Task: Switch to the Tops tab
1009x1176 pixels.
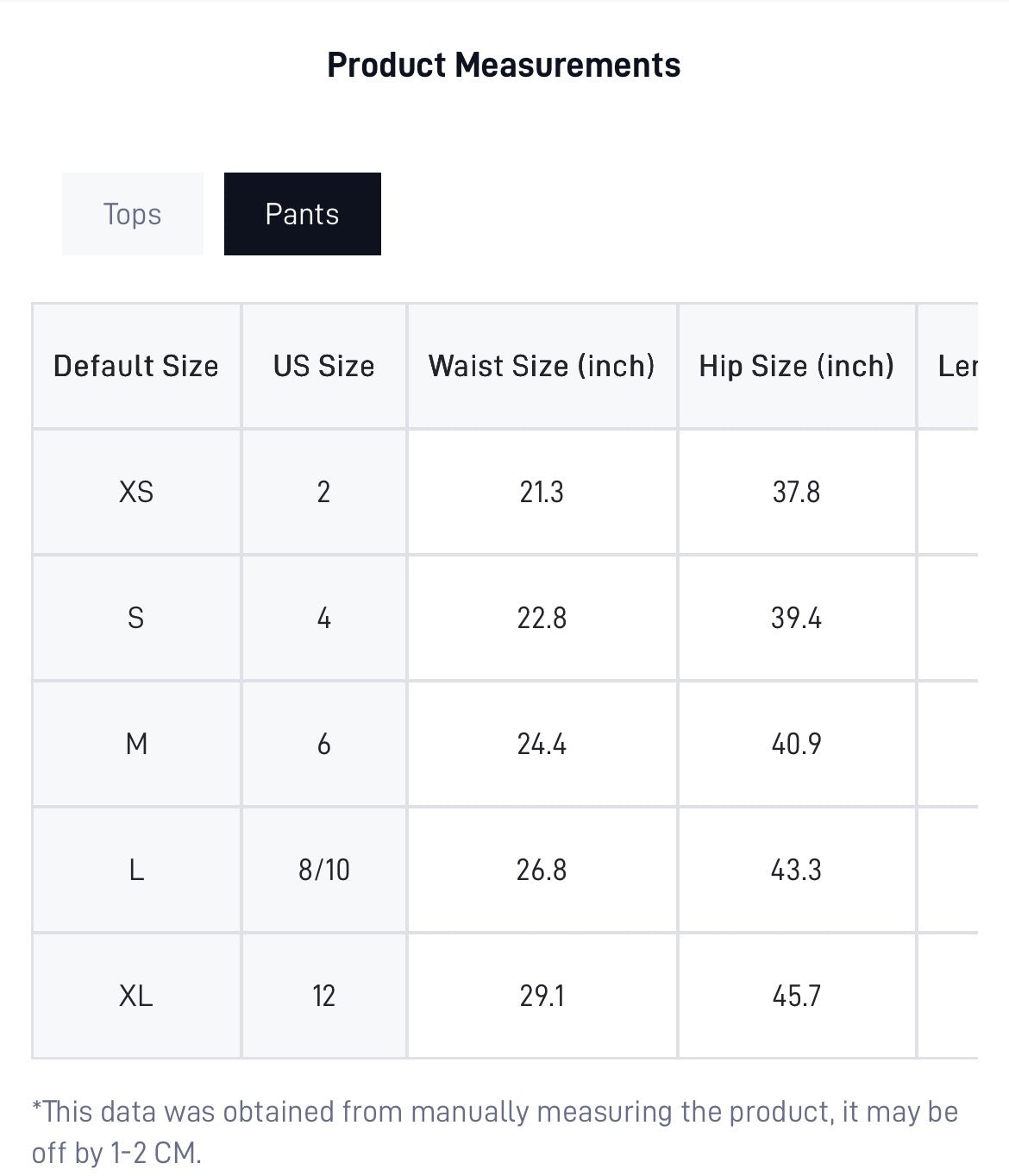Action: 132,214
